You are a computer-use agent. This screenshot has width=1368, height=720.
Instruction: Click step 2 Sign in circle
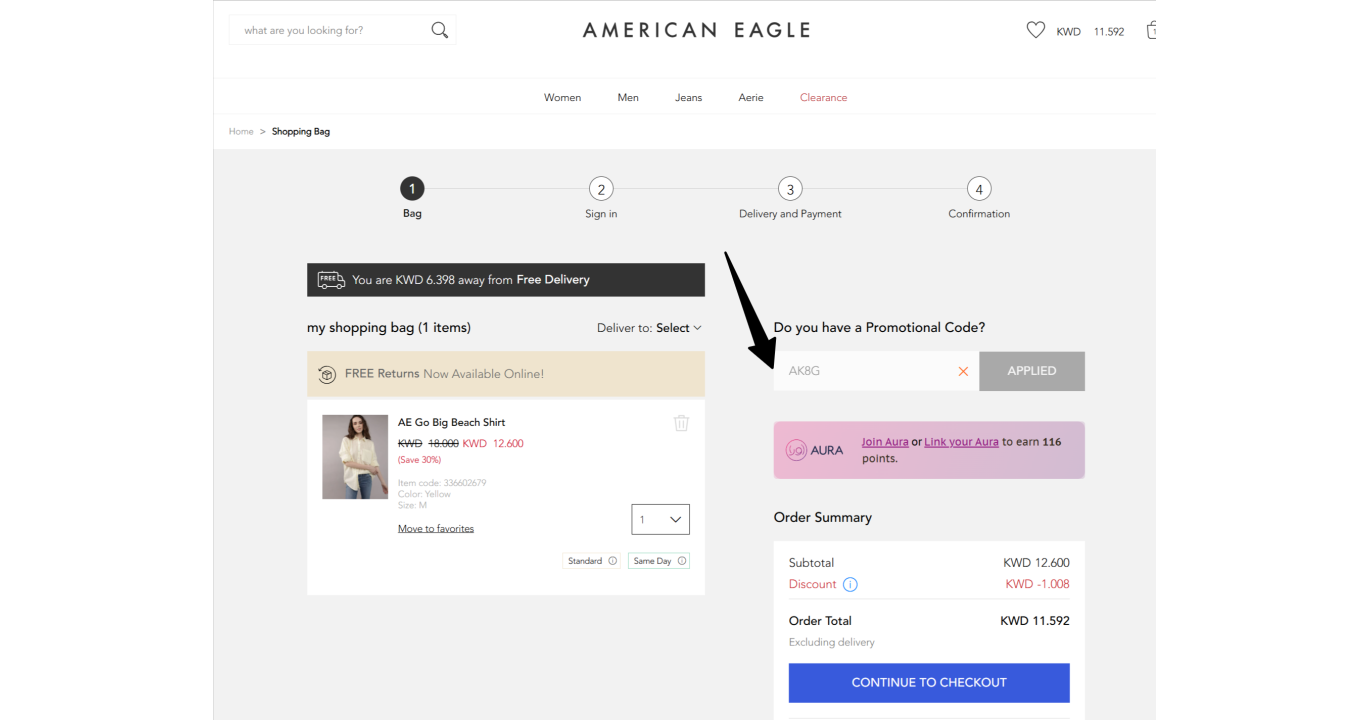pos(600,189)
